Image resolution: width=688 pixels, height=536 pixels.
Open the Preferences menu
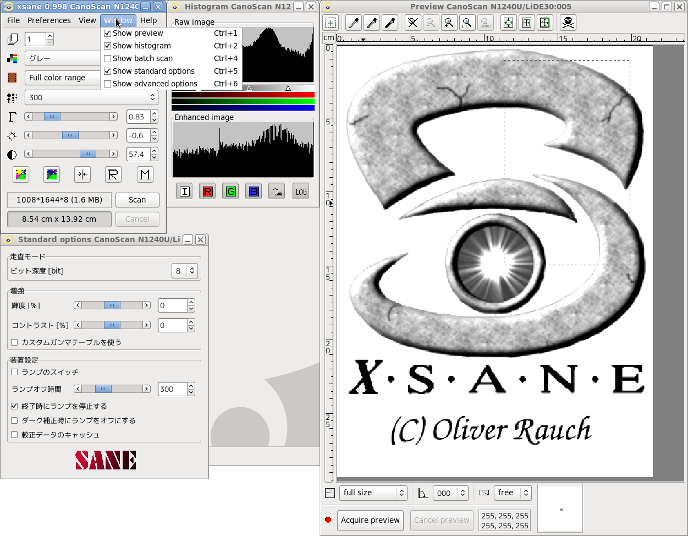click(49, 21)
